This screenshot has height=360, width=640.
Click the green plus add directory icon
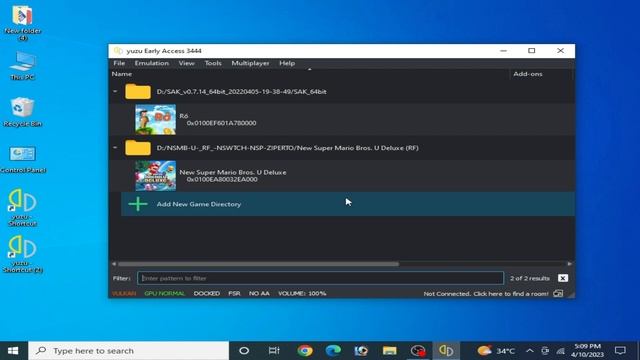point(138,204)
